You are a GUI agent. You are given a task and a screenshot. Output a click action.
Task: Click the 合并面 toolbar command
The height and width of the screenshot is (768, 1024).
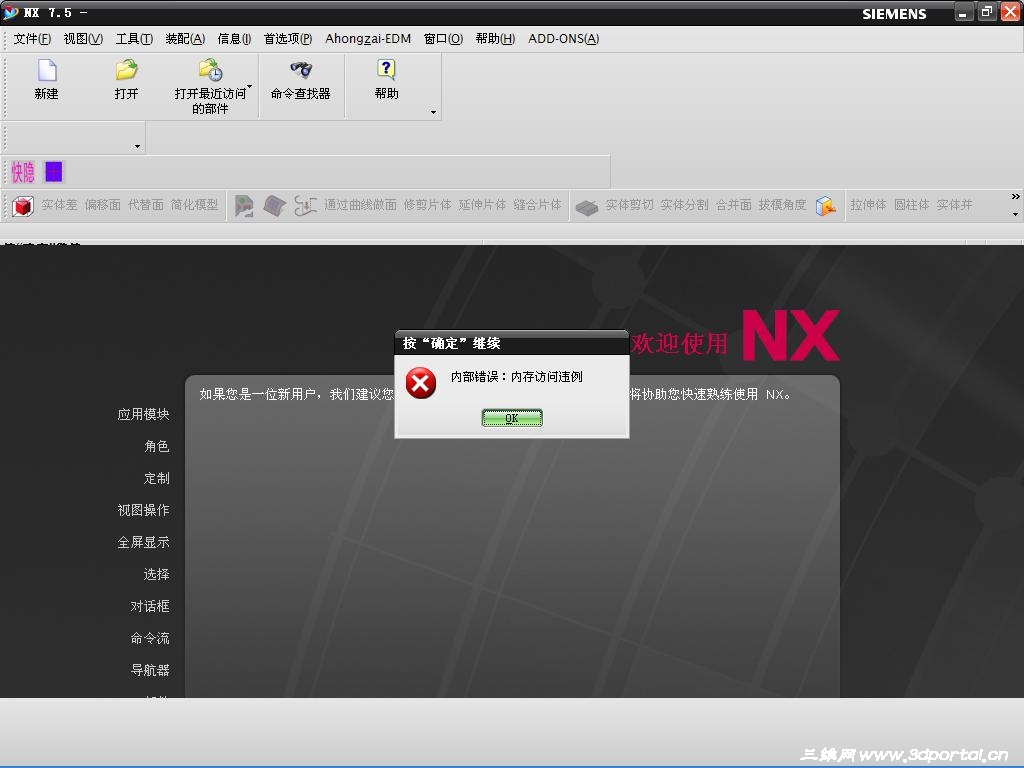tap(733, 205)
